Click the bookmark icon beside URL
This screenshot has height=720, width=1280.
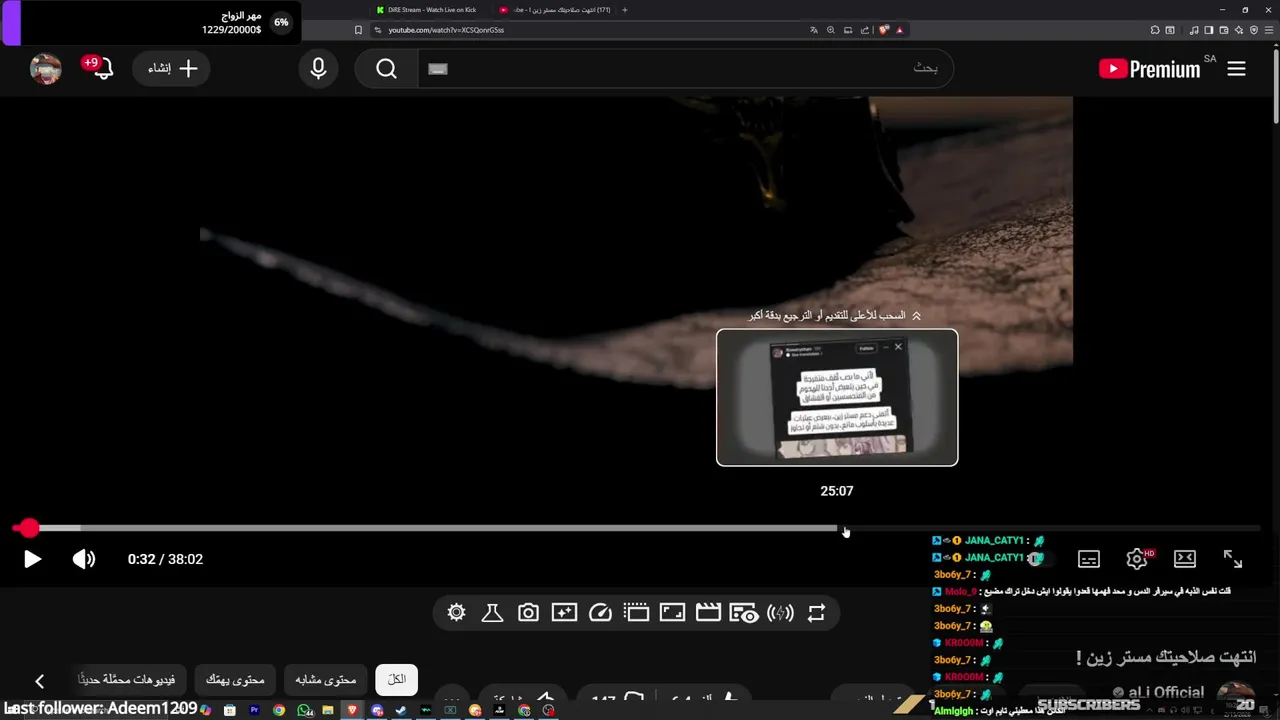point(358,30)
